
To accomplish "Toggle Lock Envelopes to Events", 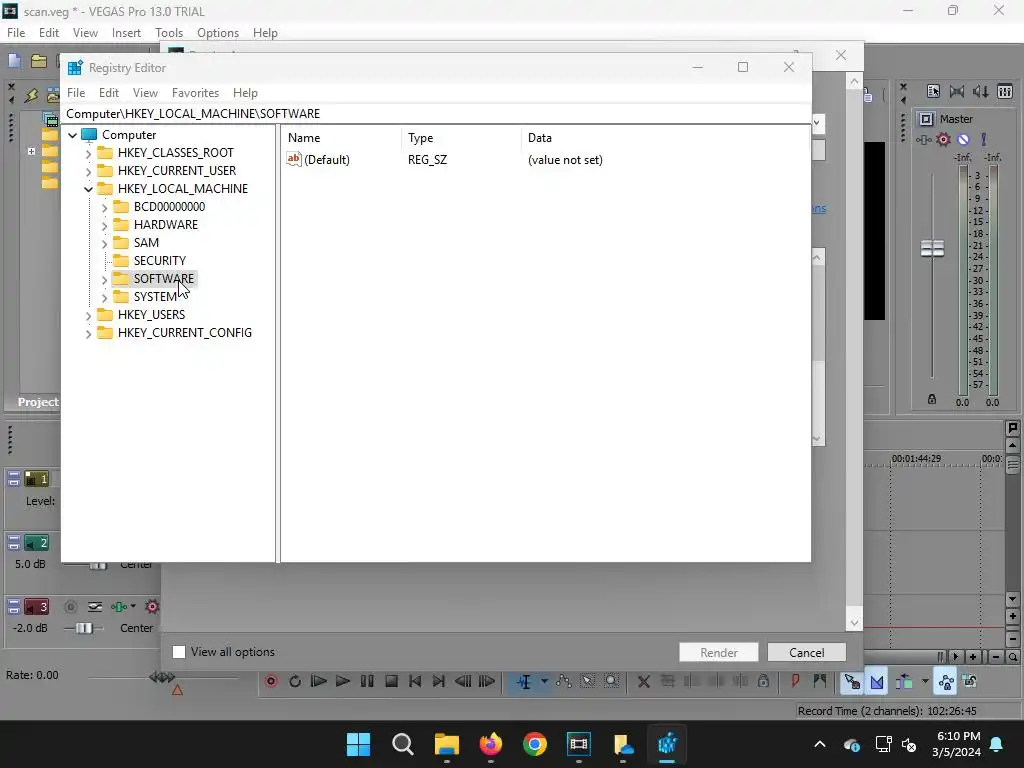I will tap(946, 682).
